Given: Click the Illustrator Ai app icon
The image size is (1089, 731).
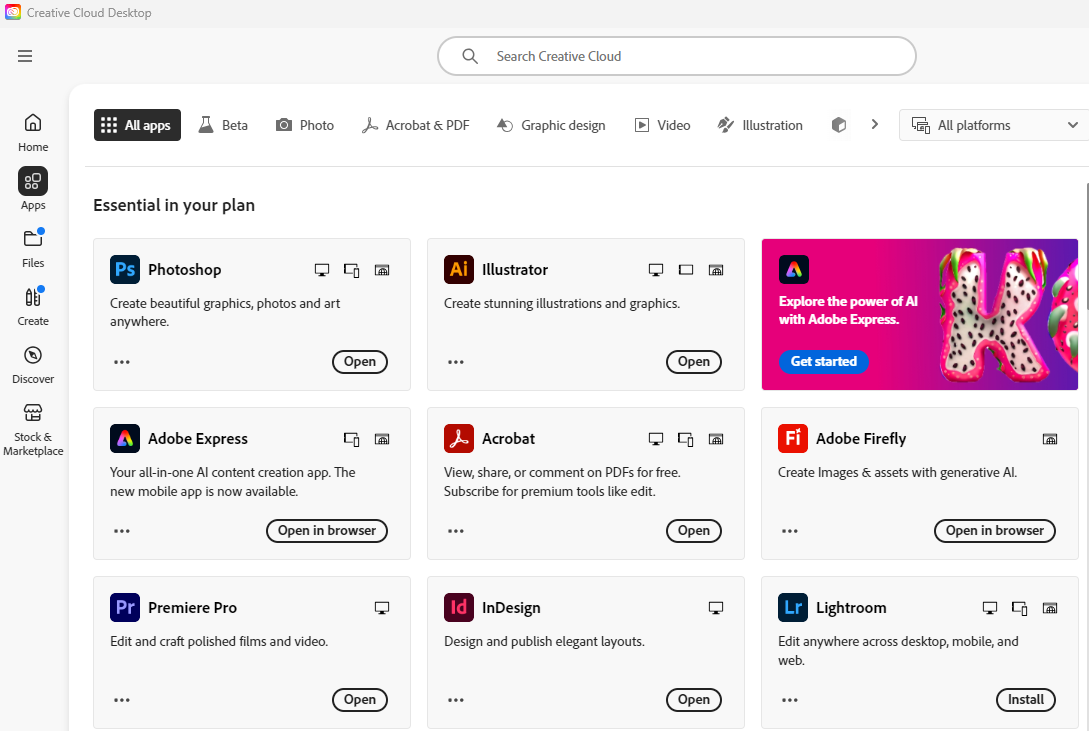Looking at the screenshot, I should click(459, 269).
